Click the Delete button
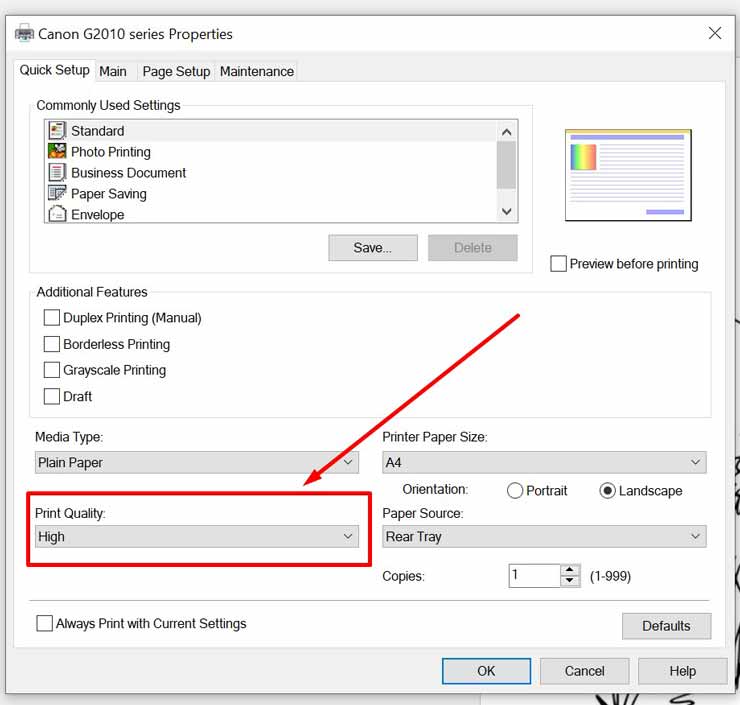This screenshot has height=705, width=740. tap(472, 248)
